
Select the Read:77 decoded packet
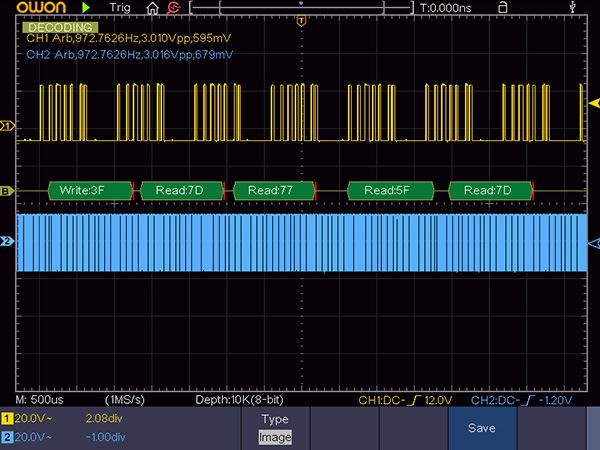click(271, 190)
